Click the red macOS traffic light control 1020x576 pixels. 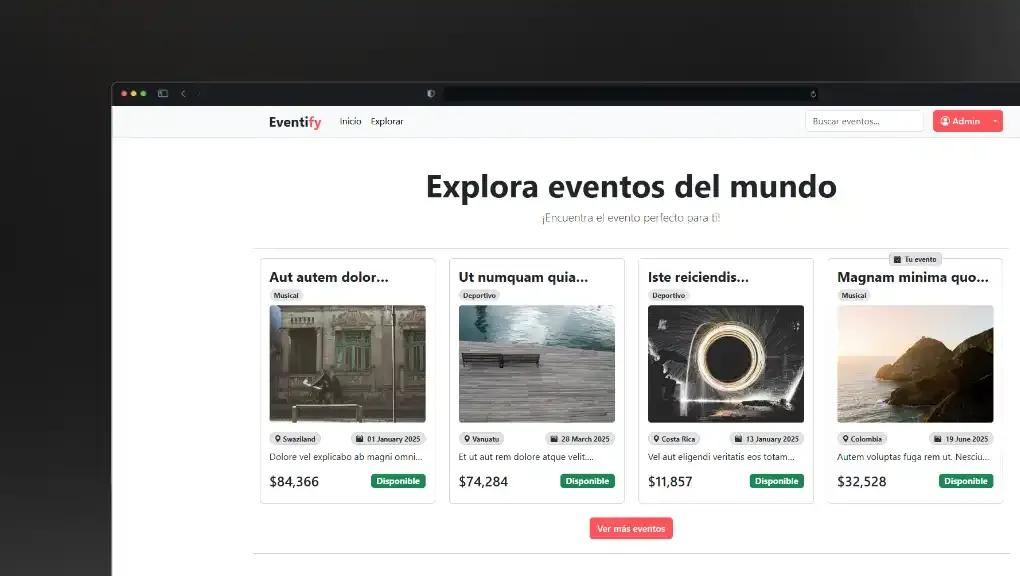124,93
